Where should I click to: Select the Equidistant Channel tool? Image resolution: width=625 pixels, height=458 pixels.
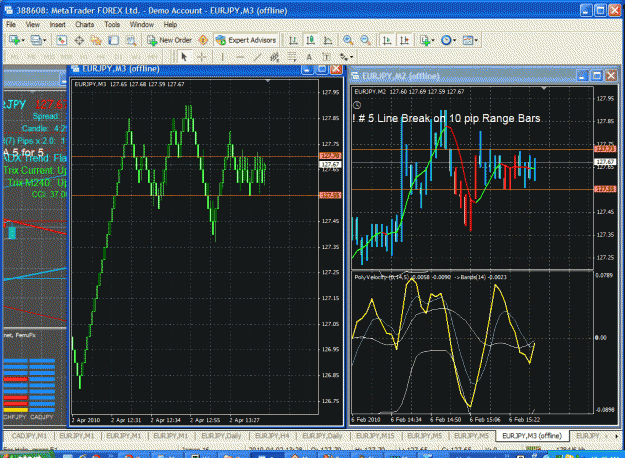275,57
